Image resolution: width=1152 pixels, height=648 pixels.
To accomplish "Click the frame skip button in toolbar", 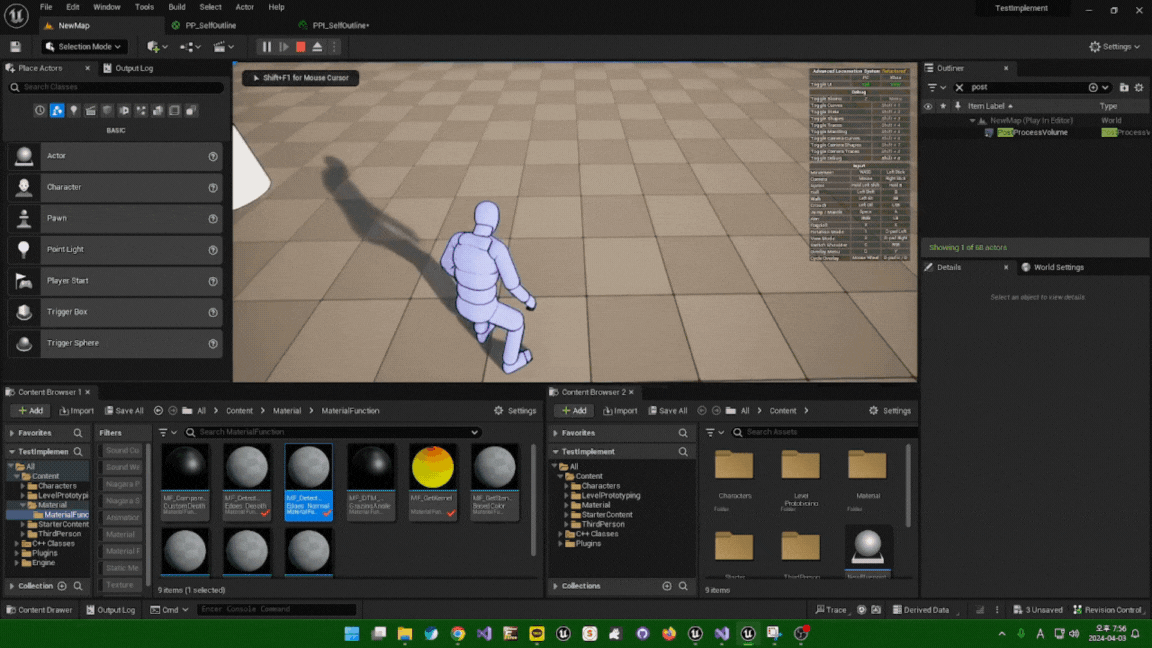I will [284, 47].
